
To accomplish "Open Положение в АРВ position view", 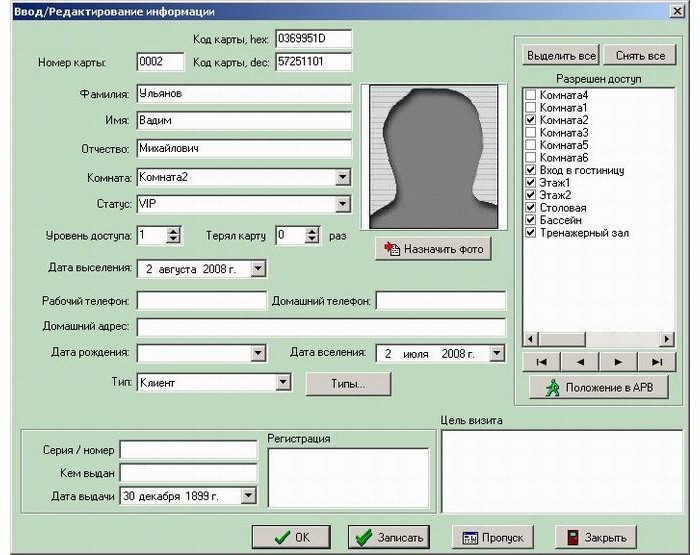I will coord(599,389).
